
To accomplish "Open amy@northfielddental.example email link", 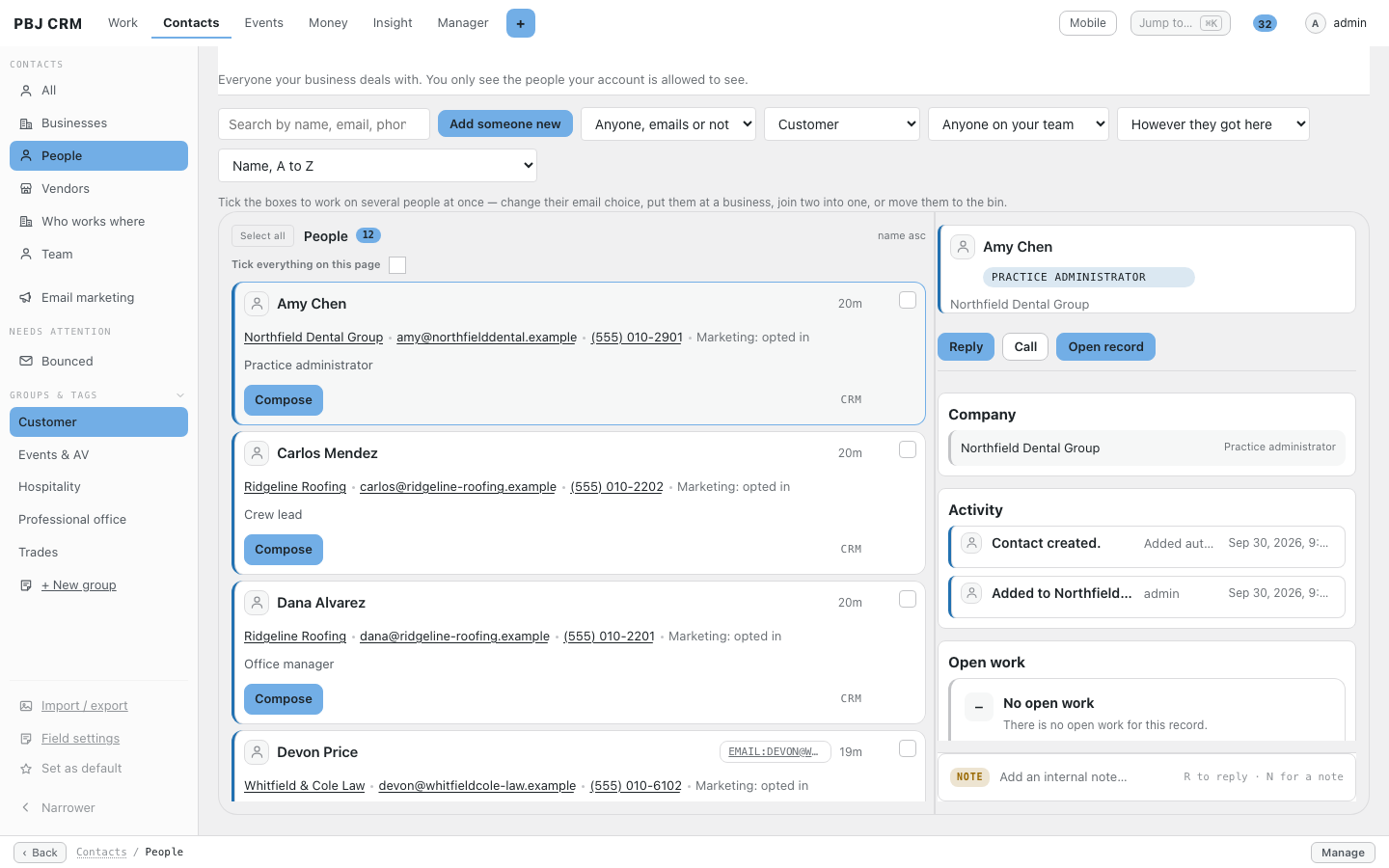I will click(486, 338).
